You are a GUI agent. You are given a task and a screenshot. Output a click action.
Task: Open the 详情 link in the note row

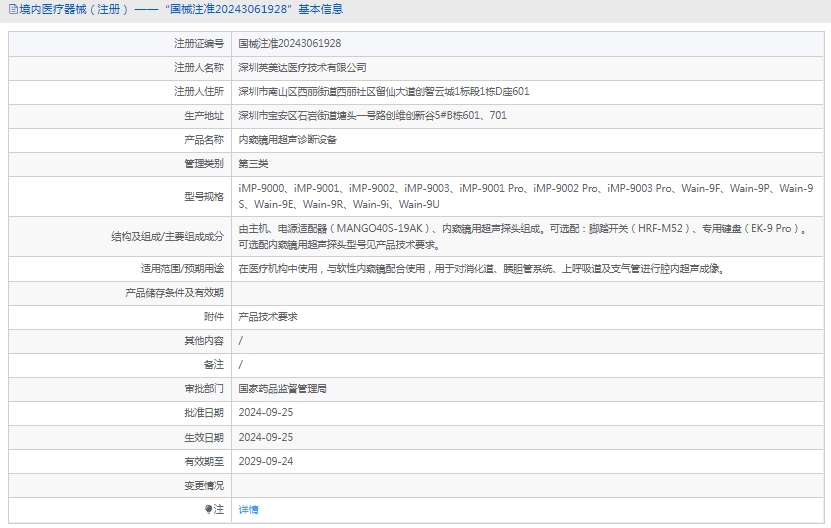[x=248, y=509]
